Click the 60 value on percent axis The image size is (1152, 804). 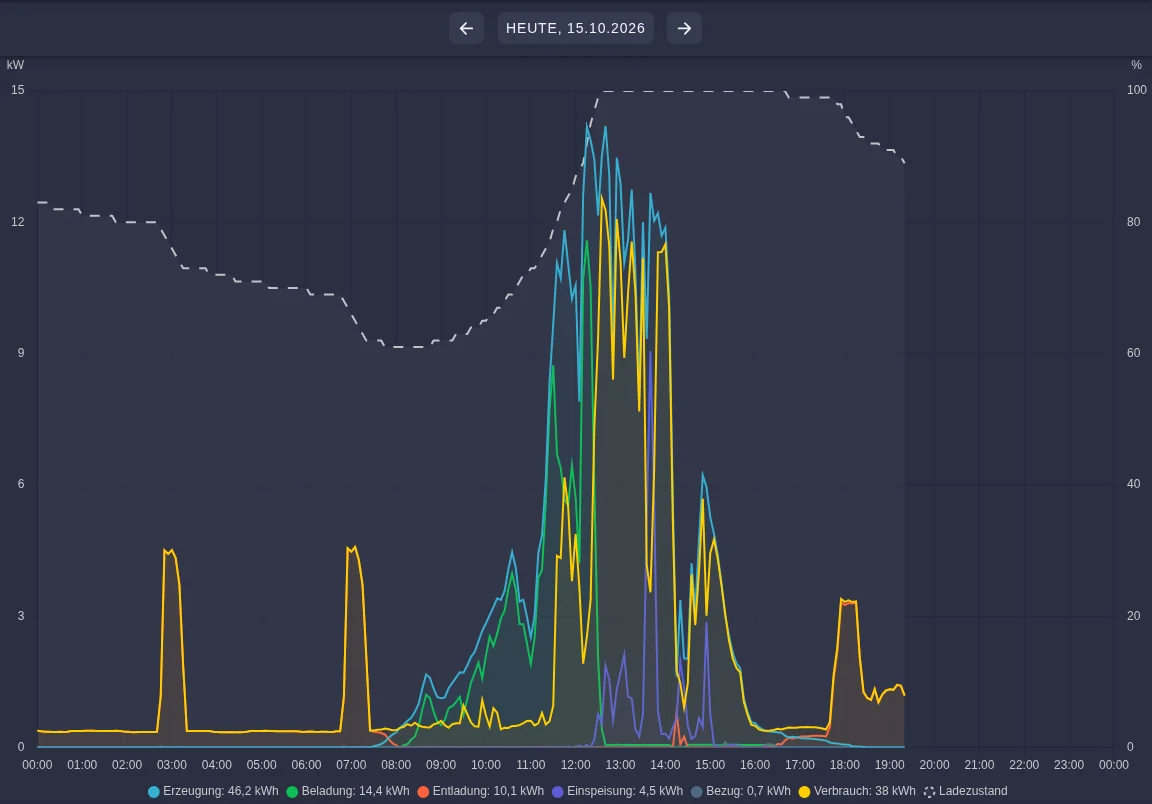click(x=1134, y=353)
